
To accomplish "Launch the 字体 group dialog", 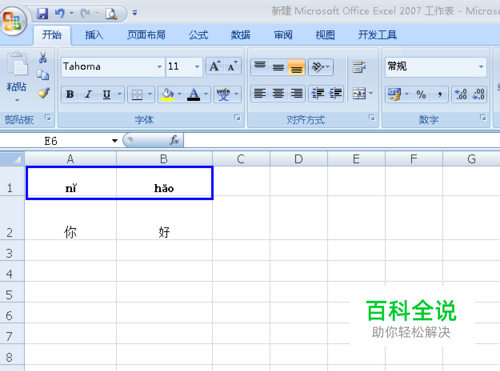I will 237,117.
